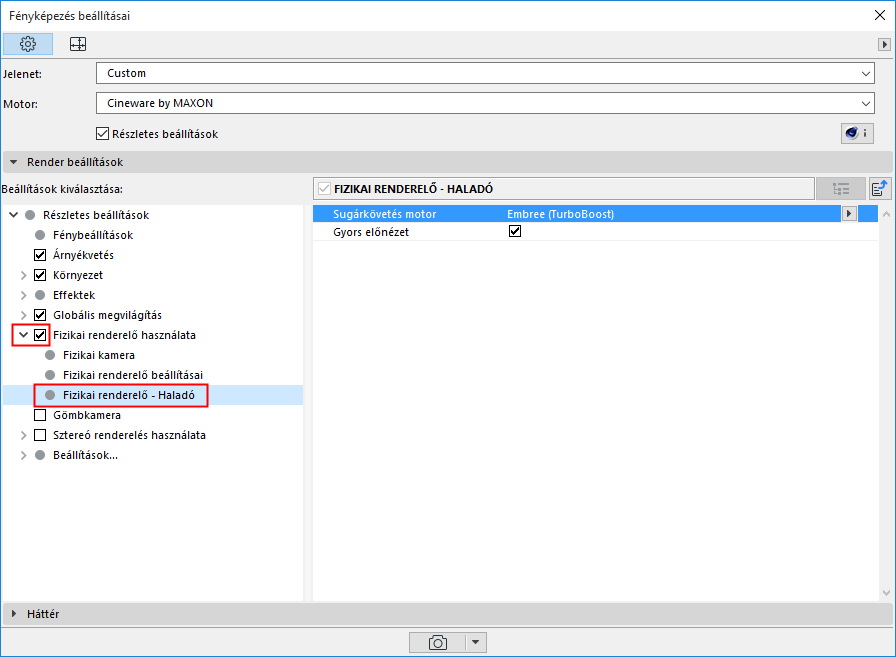Expand the Háttér panel
Viewport: 896px width, 657px height.
14,614
